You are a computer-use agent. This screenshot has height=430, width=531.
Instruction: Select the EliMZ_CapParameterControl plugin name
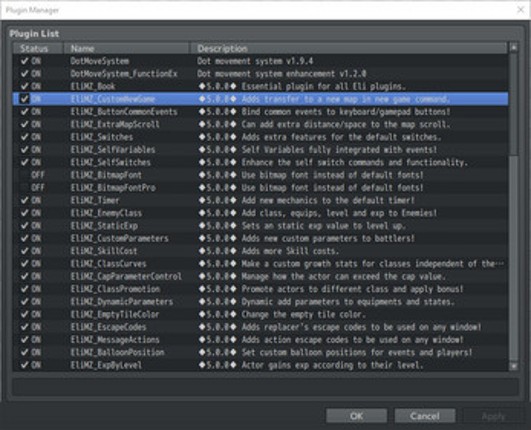(126, 276)
